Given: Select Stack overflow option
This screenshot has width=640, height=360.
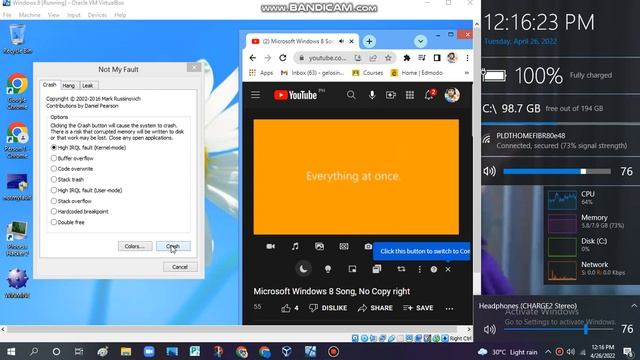Looking at the screenshot, I should [x=53, y=201].
